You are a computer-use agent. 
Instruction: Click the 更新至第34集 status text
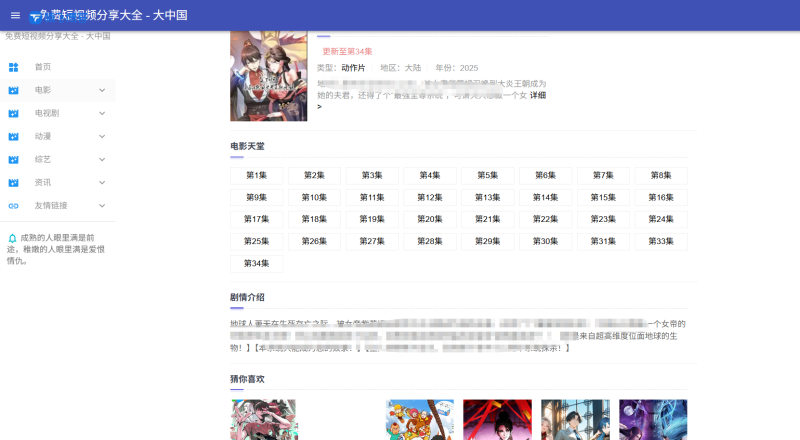coord(347,52)
